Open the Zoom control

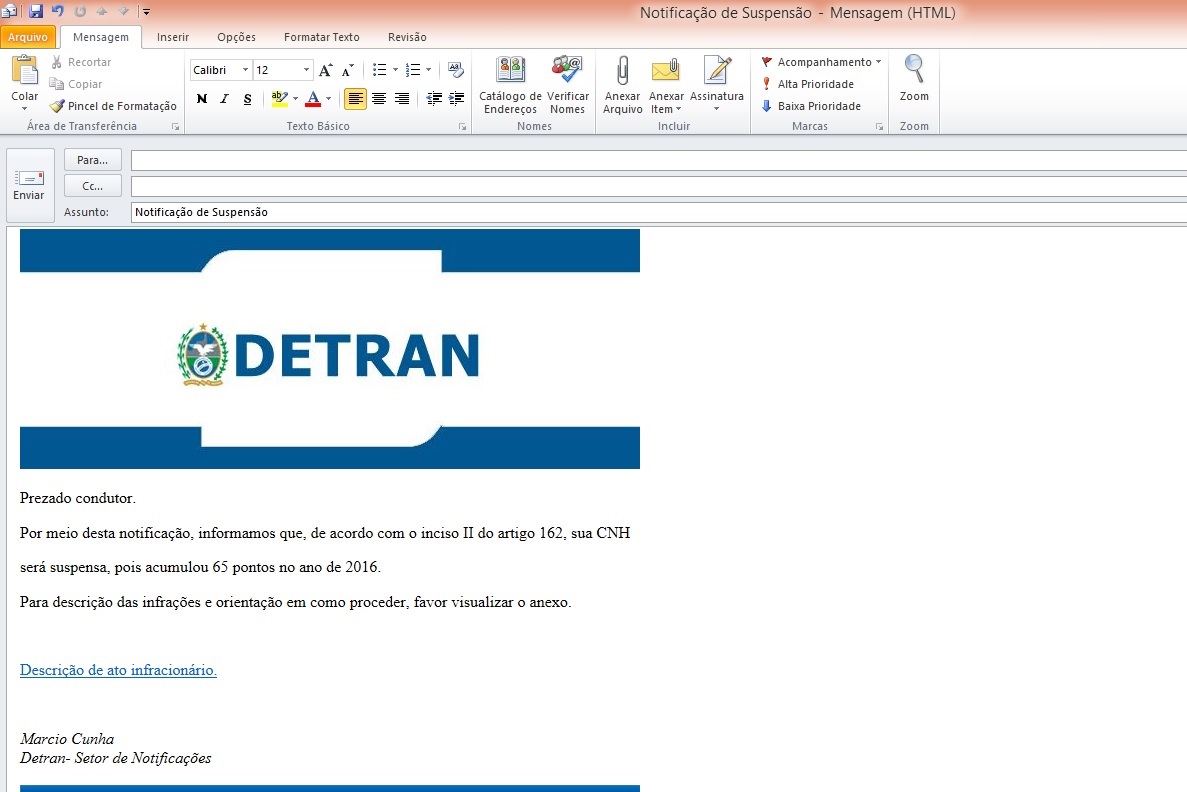(x=913, y=85)
